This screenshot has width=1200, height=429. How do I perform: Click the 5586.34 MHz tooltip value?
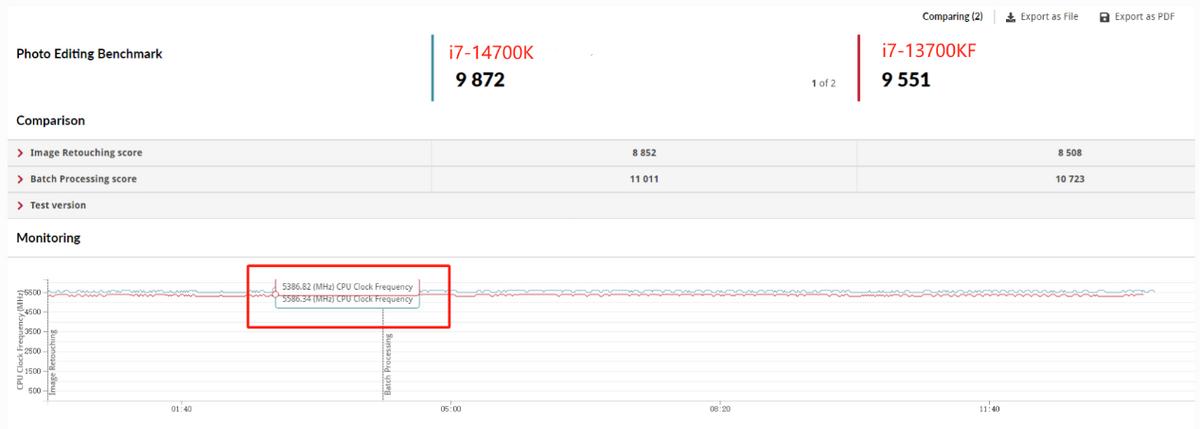coord(347,299)
